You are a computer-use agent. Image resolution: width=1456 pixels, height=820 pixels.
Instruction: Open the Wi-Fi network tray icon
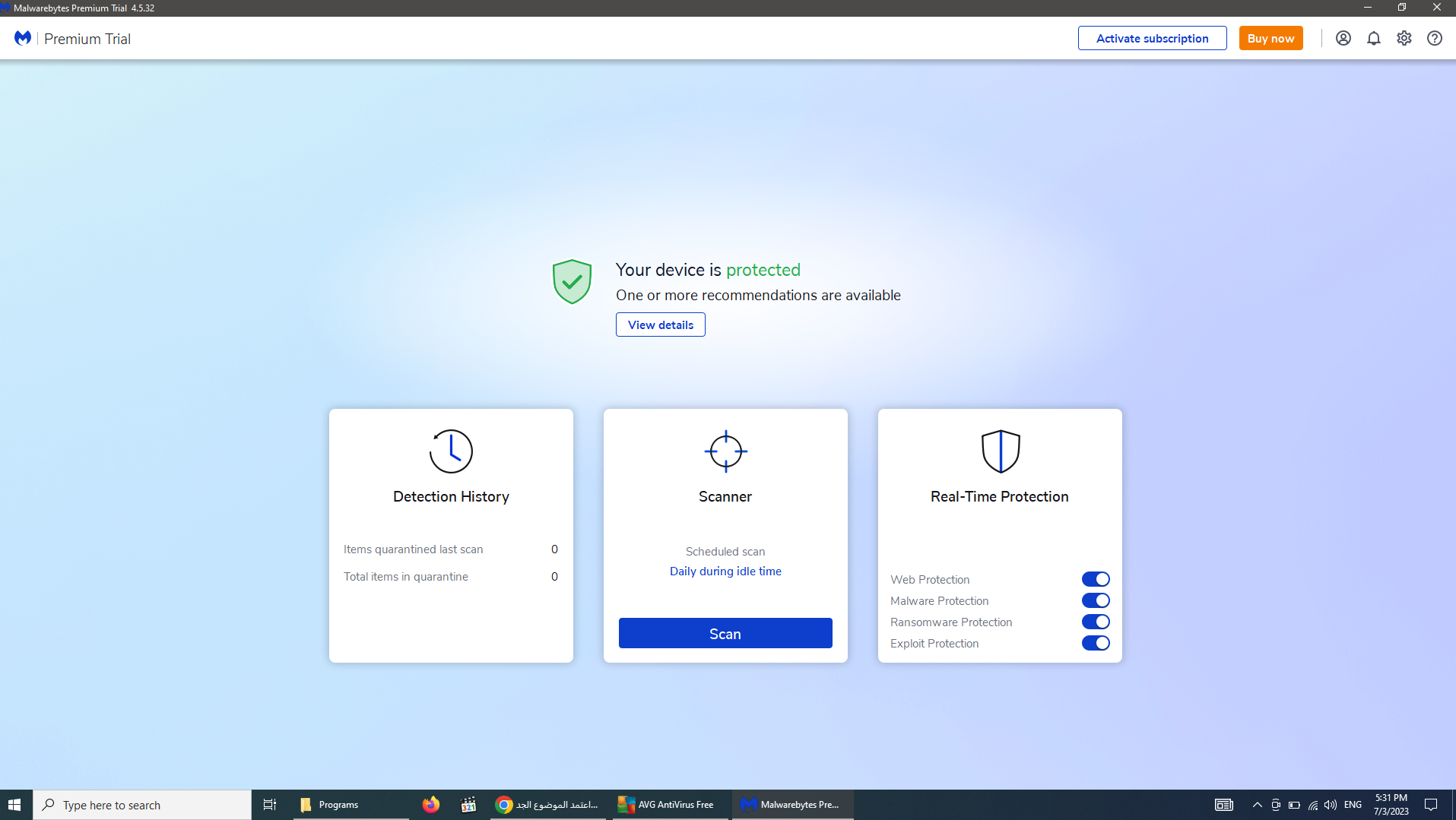[1312, 805]
